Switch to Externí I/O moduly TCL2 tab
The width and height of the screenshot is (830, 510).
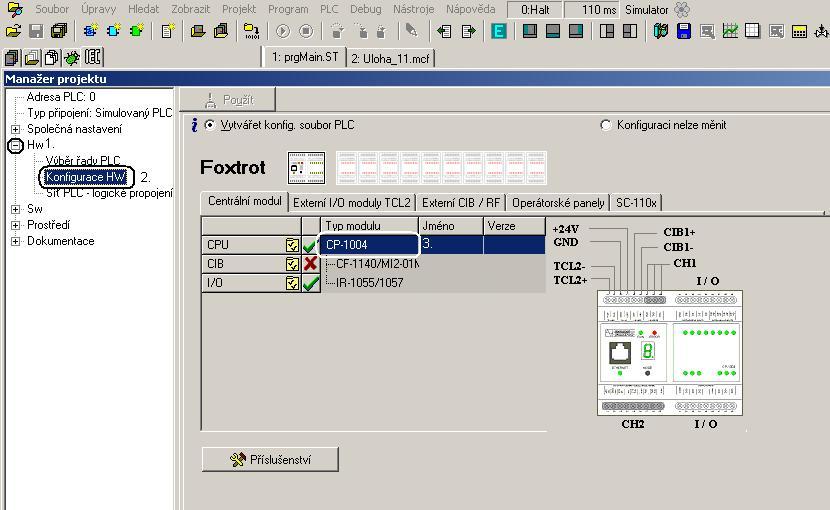pos(351,203)
